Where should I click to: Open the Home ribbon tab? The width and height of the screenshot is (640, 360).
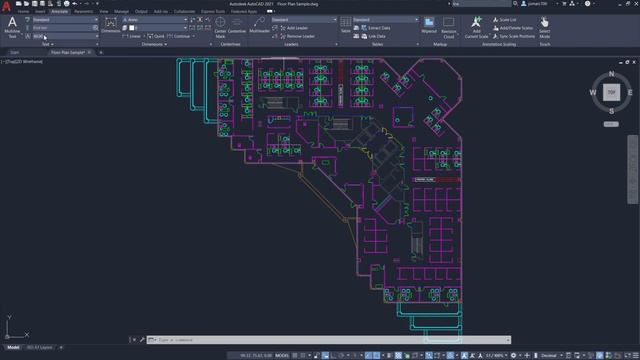coord(23,11)
